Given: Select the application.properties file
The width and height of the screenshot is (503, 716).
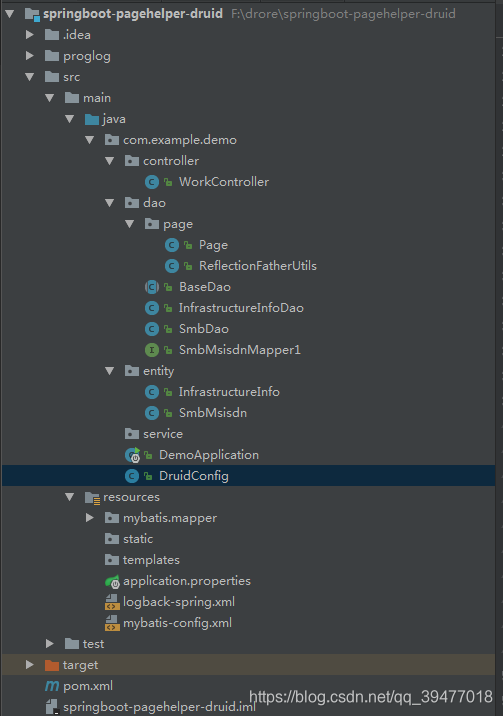Looking at the screenshot, I should [187, 581].
